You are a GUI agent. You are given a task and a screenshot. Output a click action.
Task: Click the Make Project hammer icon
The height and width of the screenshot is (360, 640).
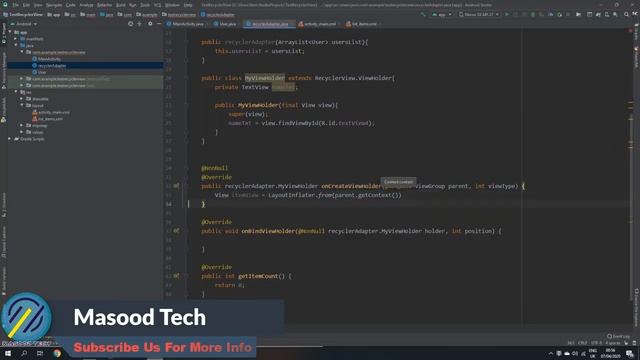[423, 14]
